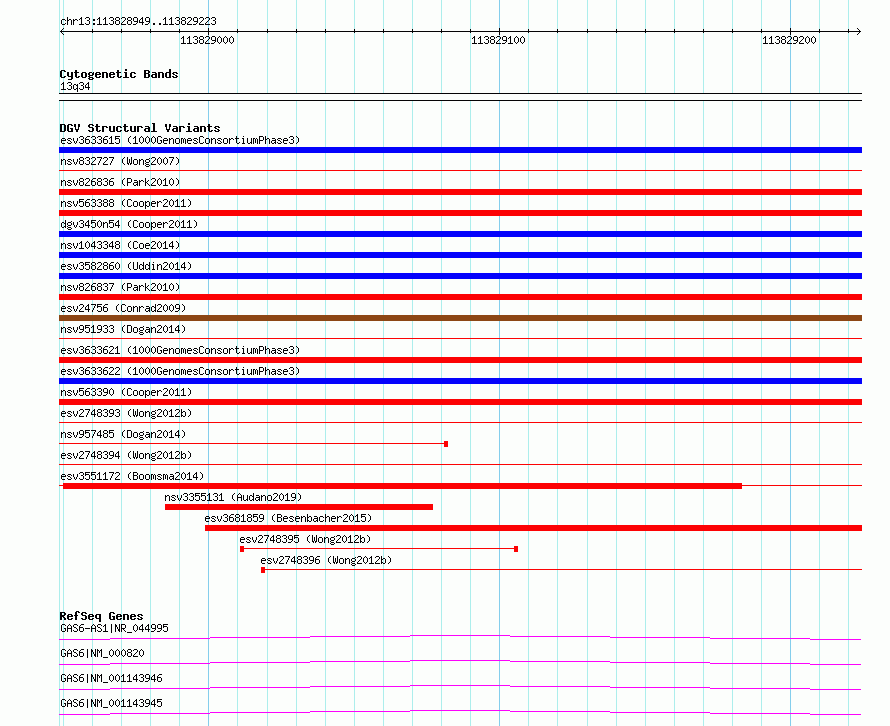
Task: Click the ruler's right arrow end
Action: tap(859, 31)
